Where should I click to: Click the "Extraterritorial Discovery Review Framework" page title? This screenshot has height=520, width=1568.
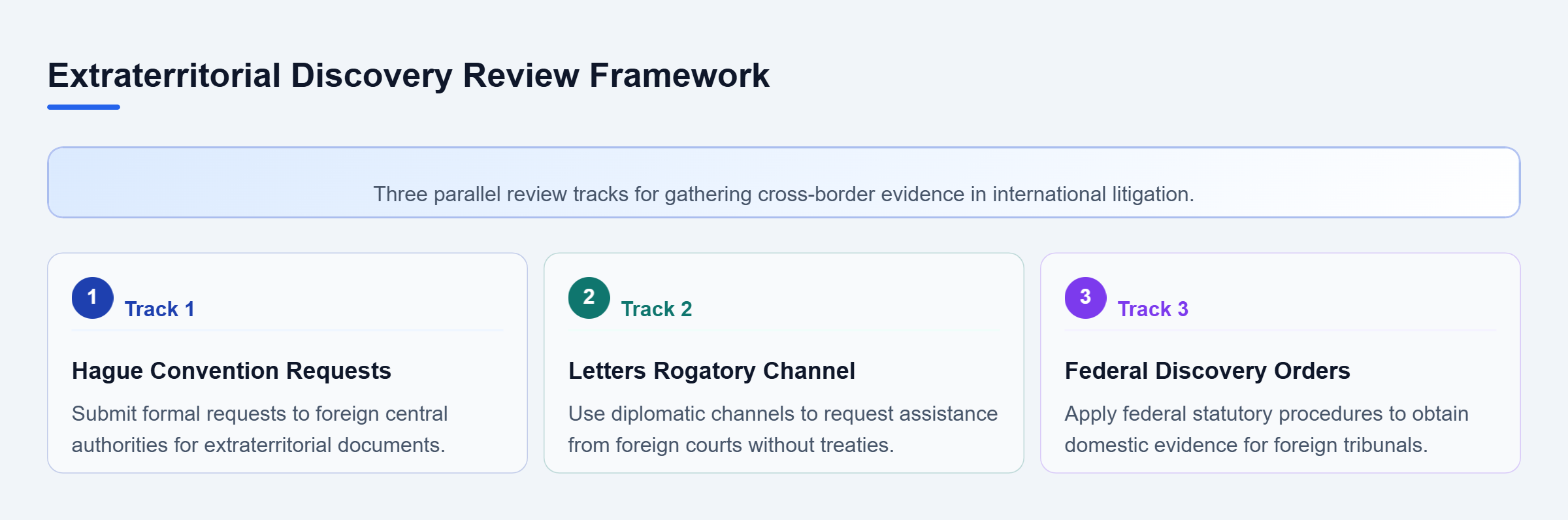point(408,76)
